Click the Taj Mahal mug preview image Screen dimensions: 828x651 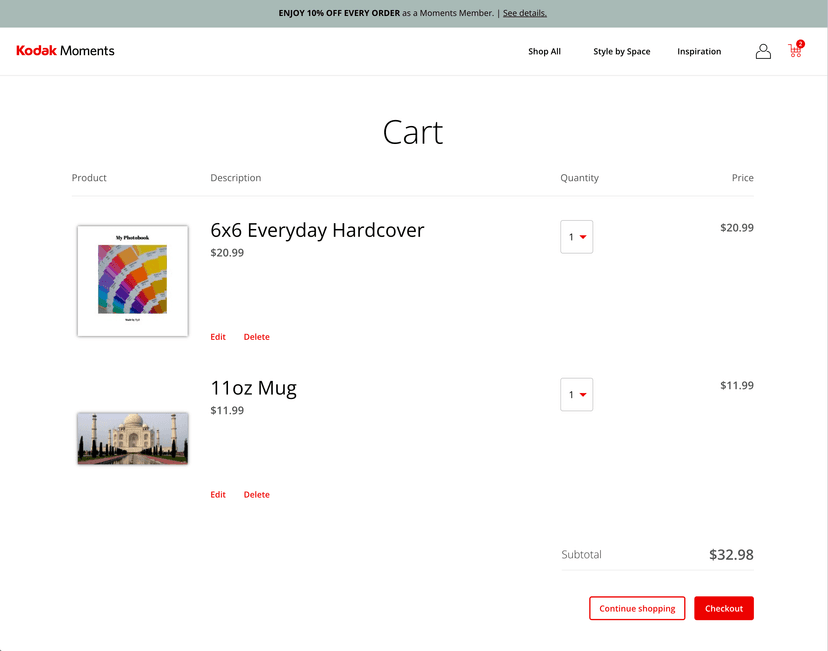133,438
